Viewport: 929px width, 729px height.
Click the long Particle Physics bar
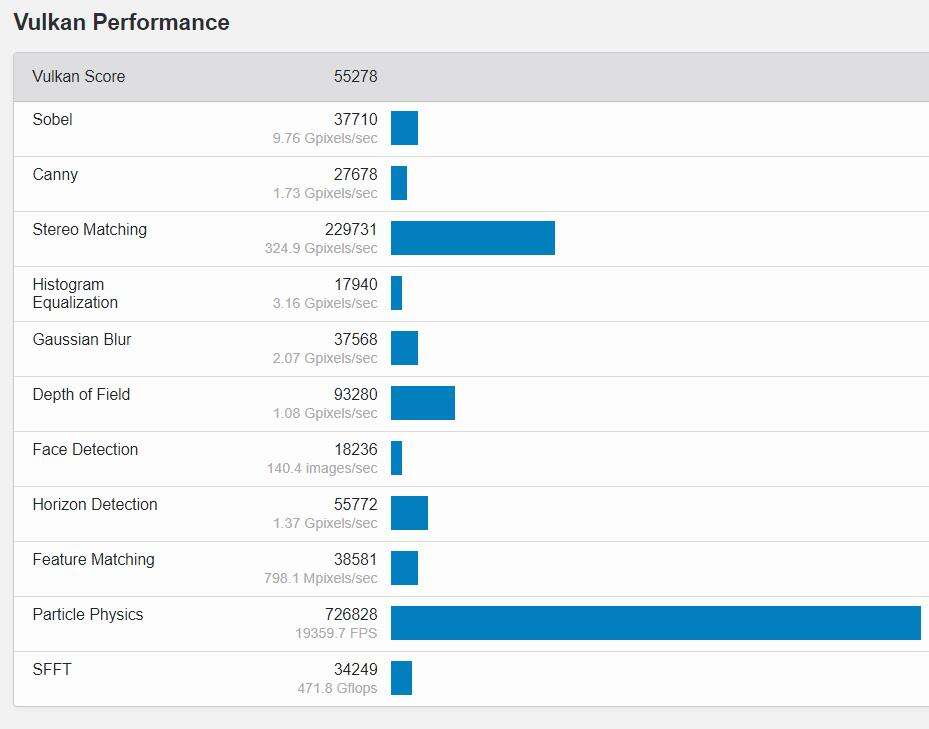click(x=655, y=623)
